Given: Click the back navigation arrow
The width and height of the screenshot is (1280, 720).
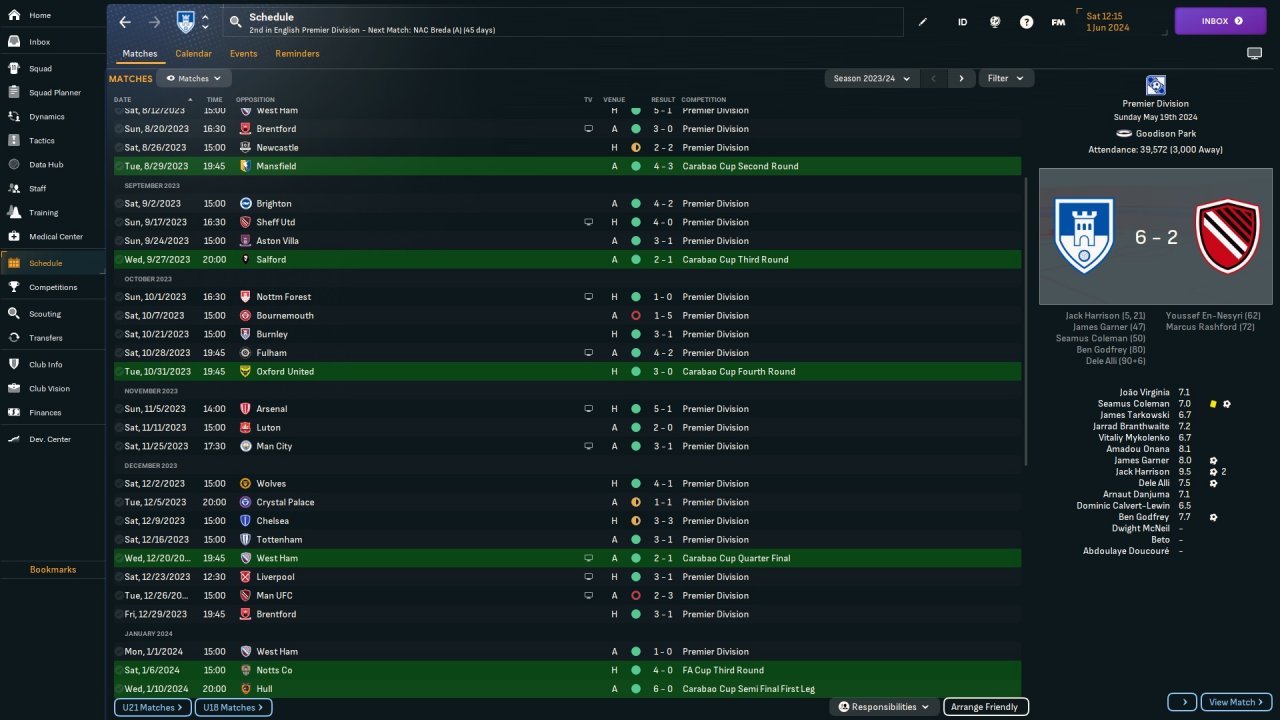Looking at the screenshot, I should pos(125,21).
